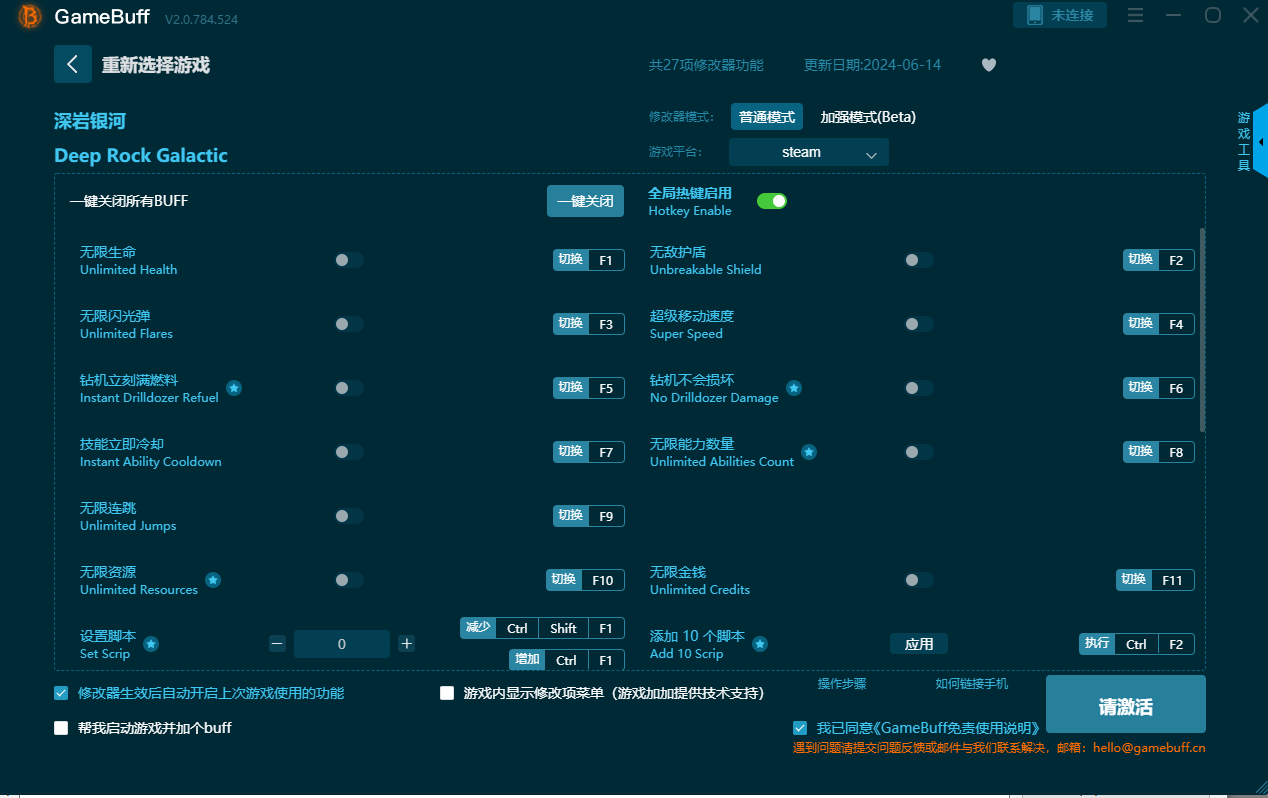Click the vertical scrollbar of the cheat list
This screenshot has height=798, width=1268.
[1201, 330]
